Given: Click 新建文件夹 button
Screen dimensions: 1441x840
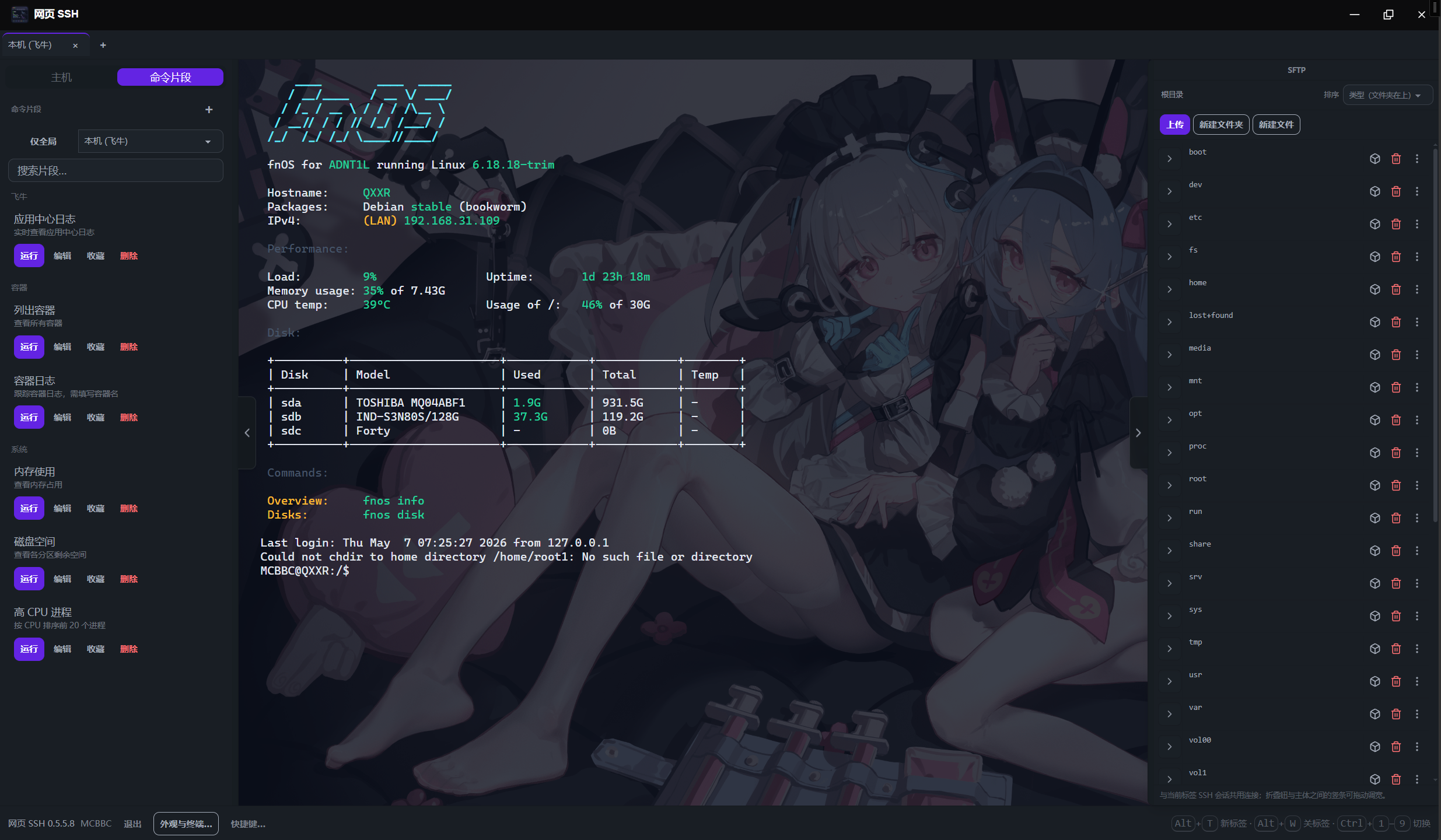Looking at the screenshot, I should point(1221,125).
